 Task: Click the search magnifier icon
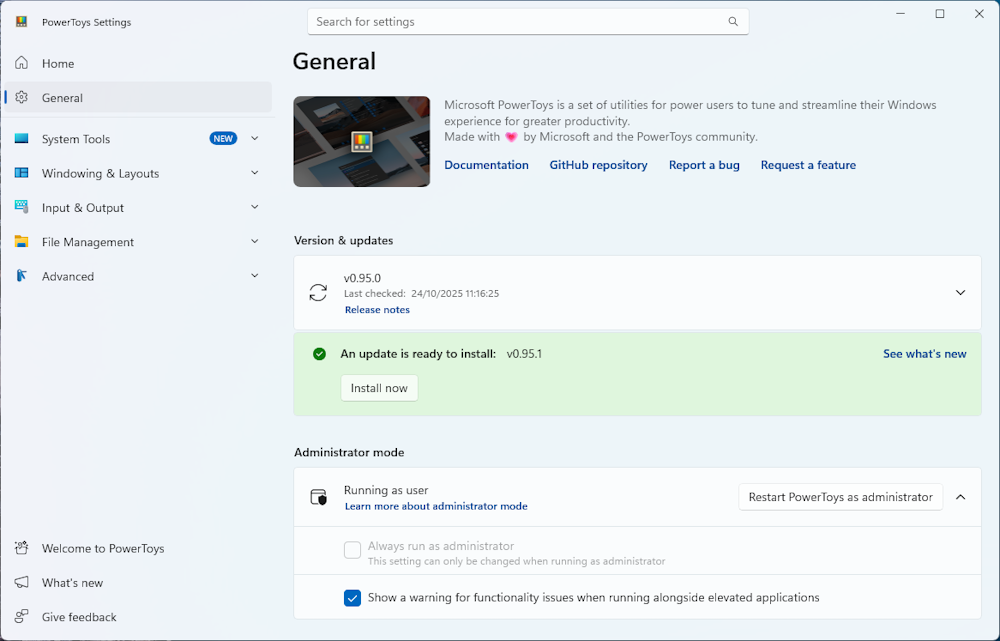[x=733, y=22]
